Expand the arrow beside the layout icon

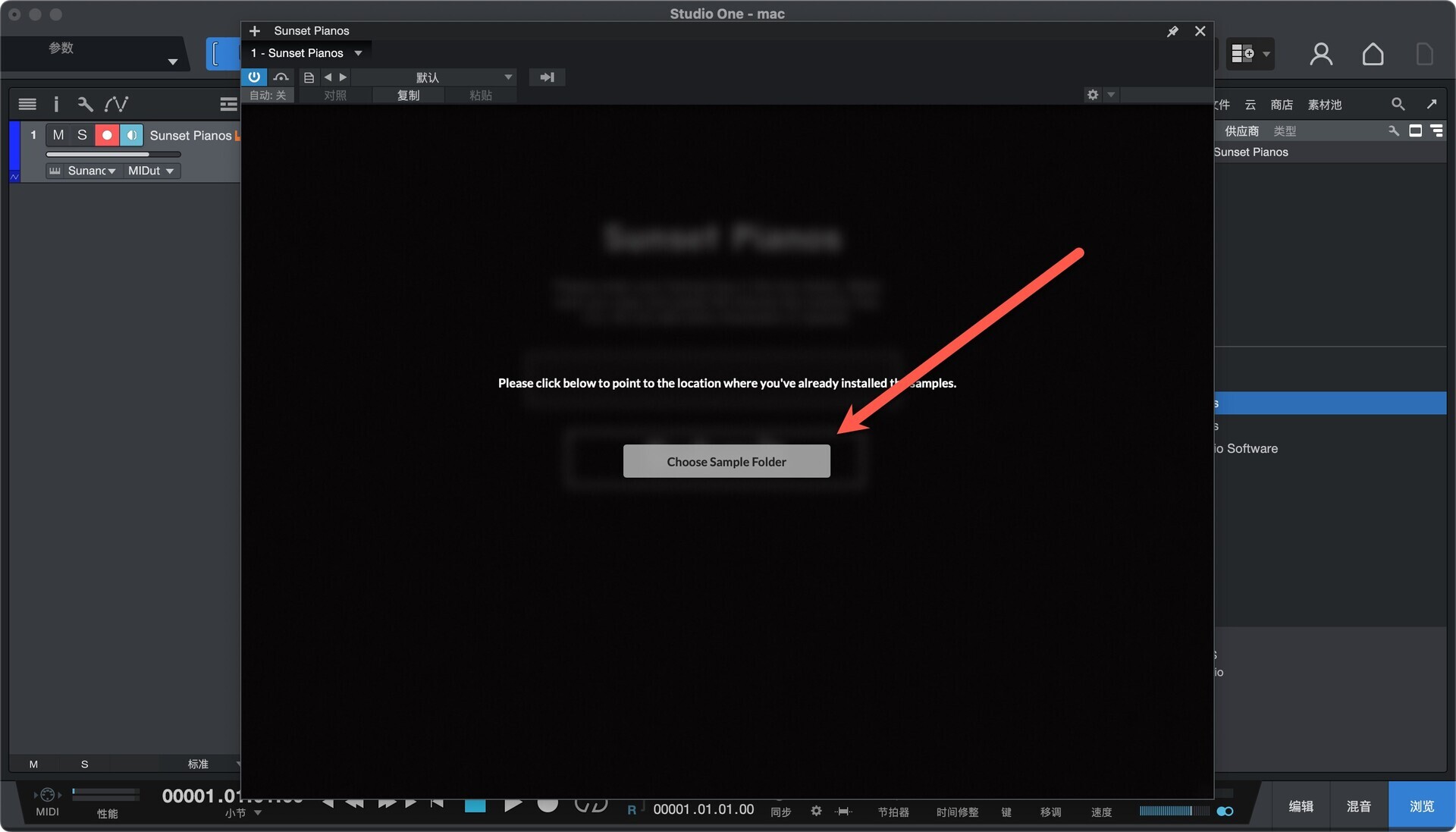point(1266,54)
